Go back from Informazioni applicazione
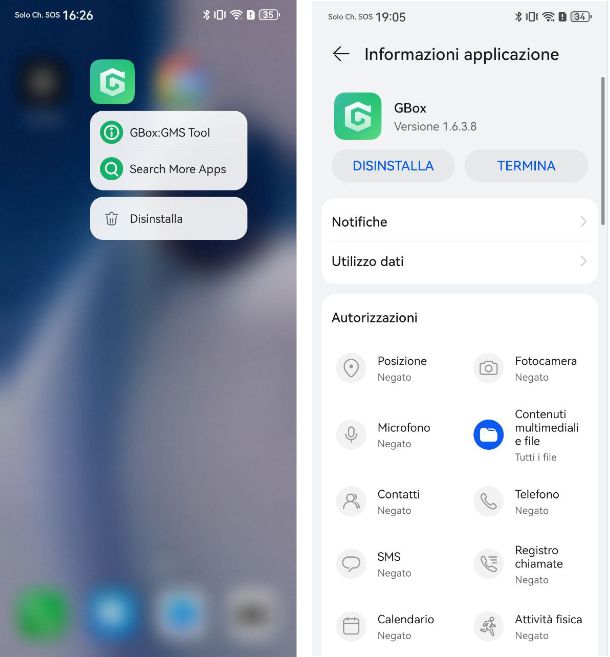The width and height of the screenshot is (610, 657). 341,54
